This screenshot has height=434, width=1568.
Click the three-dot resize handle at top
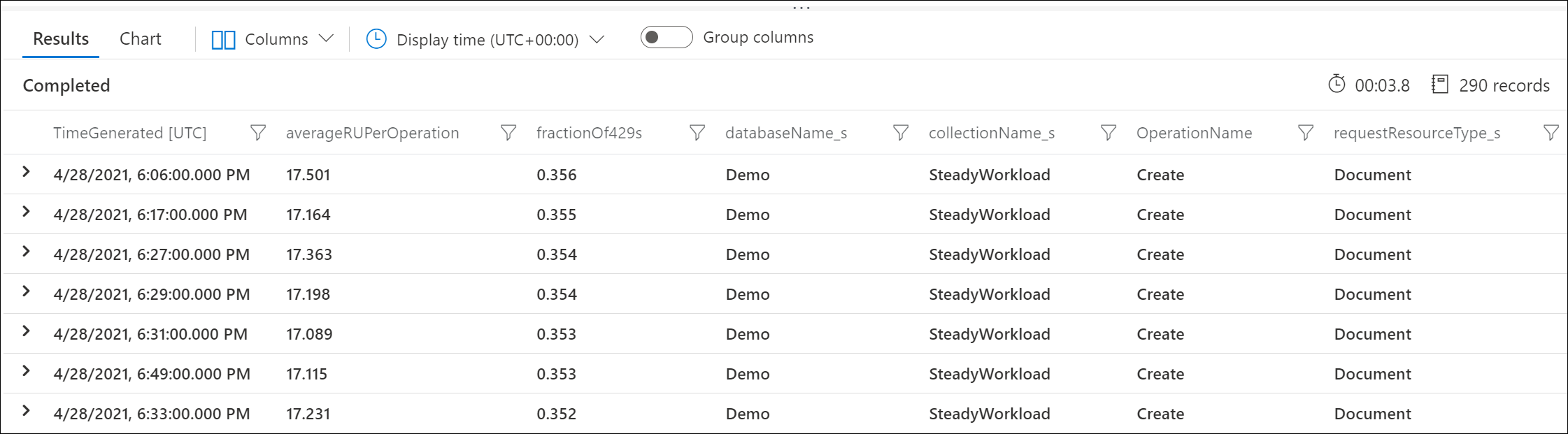pos(801,8)
